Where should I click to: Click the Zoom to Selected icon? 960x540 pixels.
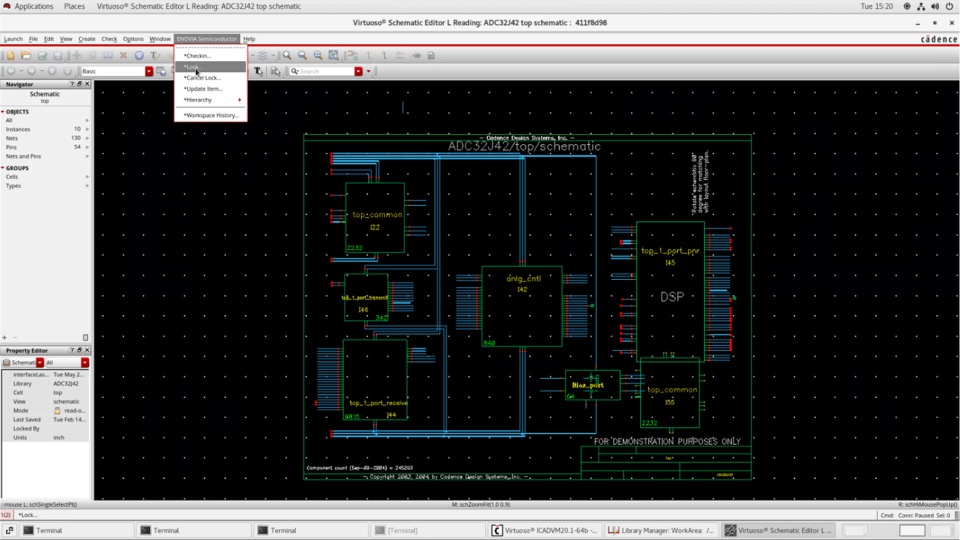(318, 55)
